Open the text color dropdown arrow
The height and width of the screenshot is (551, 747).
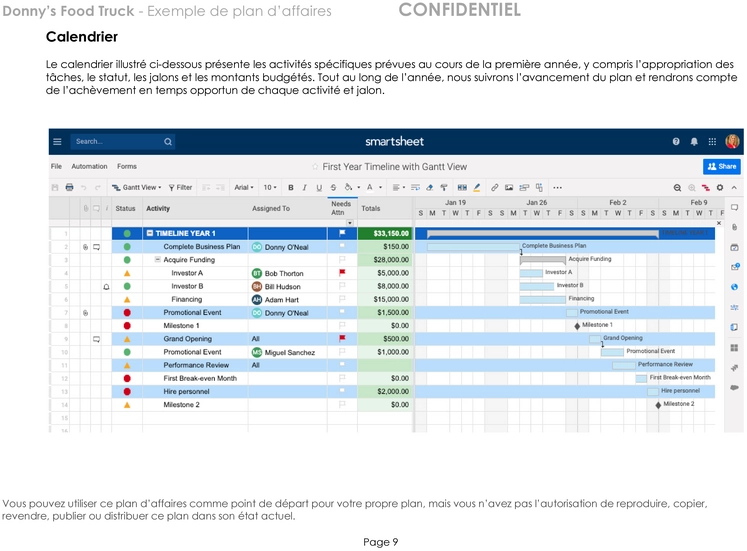380,188
